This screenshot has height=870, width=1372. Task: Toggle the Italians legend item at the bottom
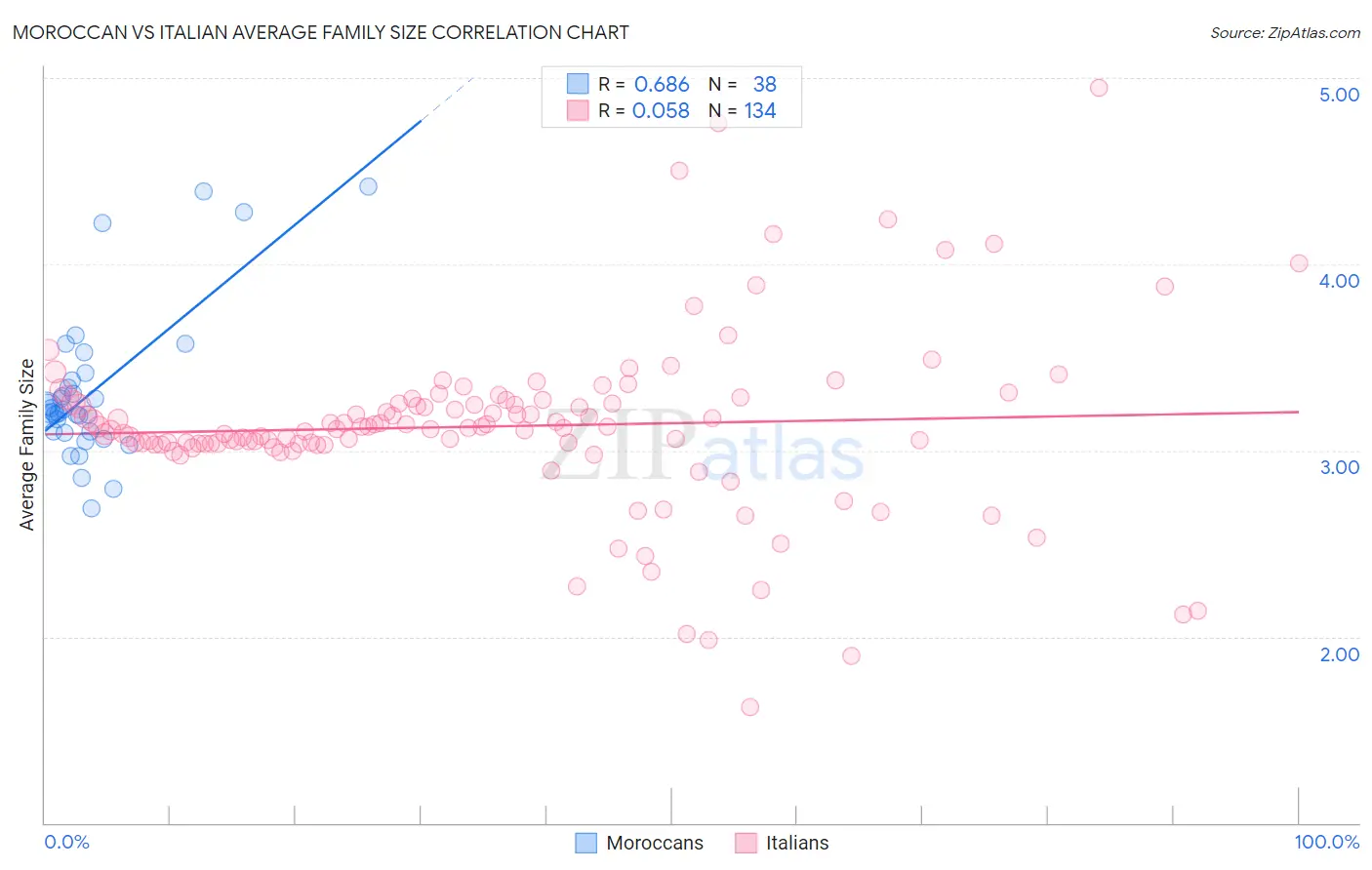pos(782,843)
